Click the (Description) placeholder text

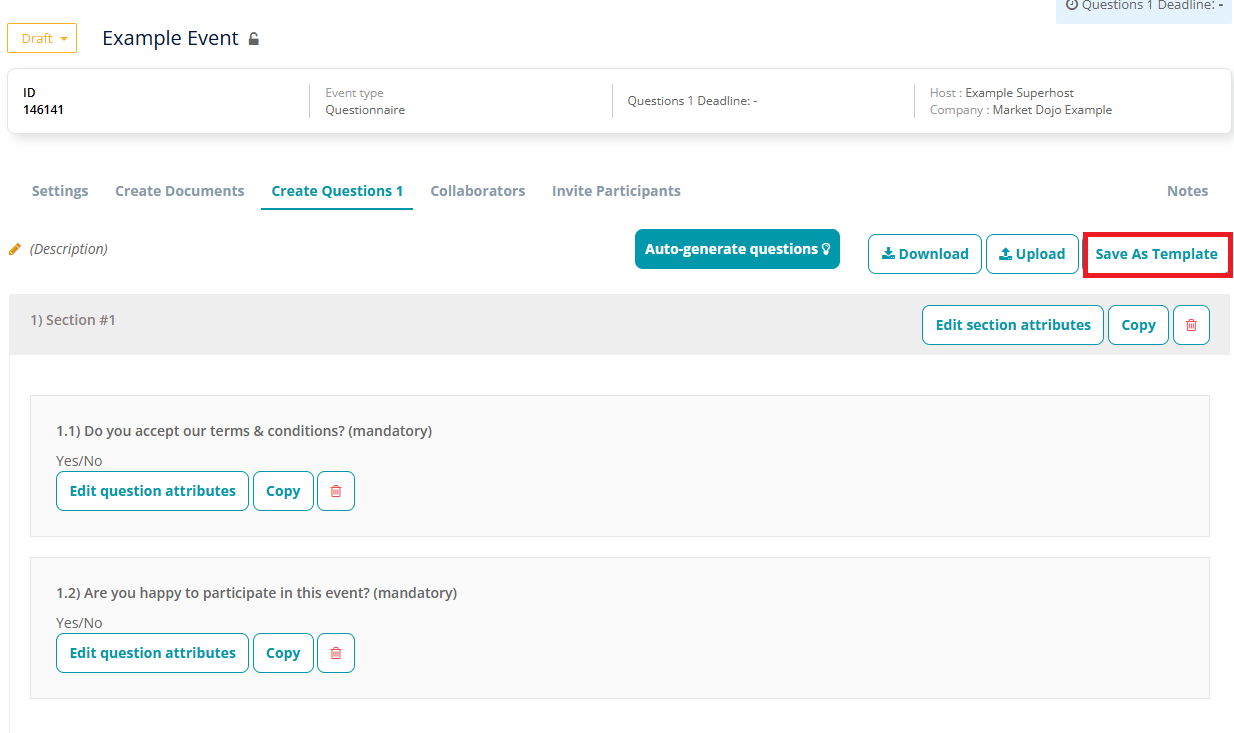(x=69, y=249)
